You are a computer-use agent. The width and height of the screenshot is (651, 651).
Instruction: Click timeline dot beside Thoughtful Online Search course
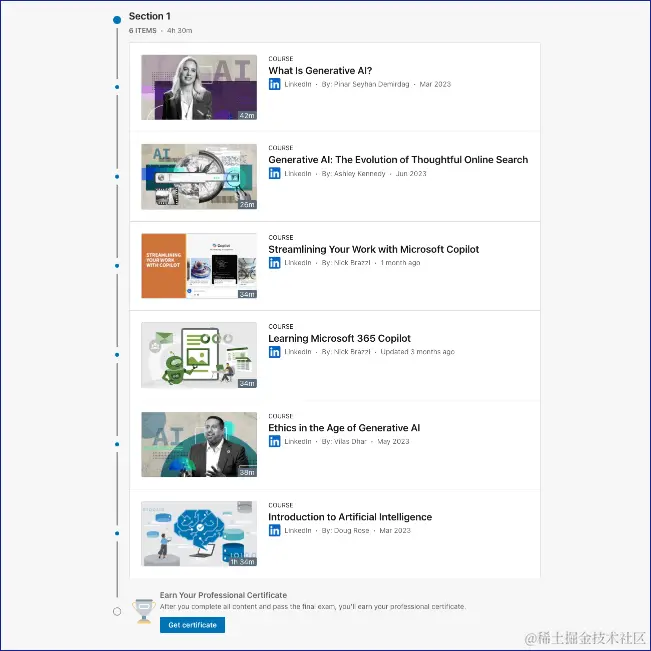click(x=117, y=176)
